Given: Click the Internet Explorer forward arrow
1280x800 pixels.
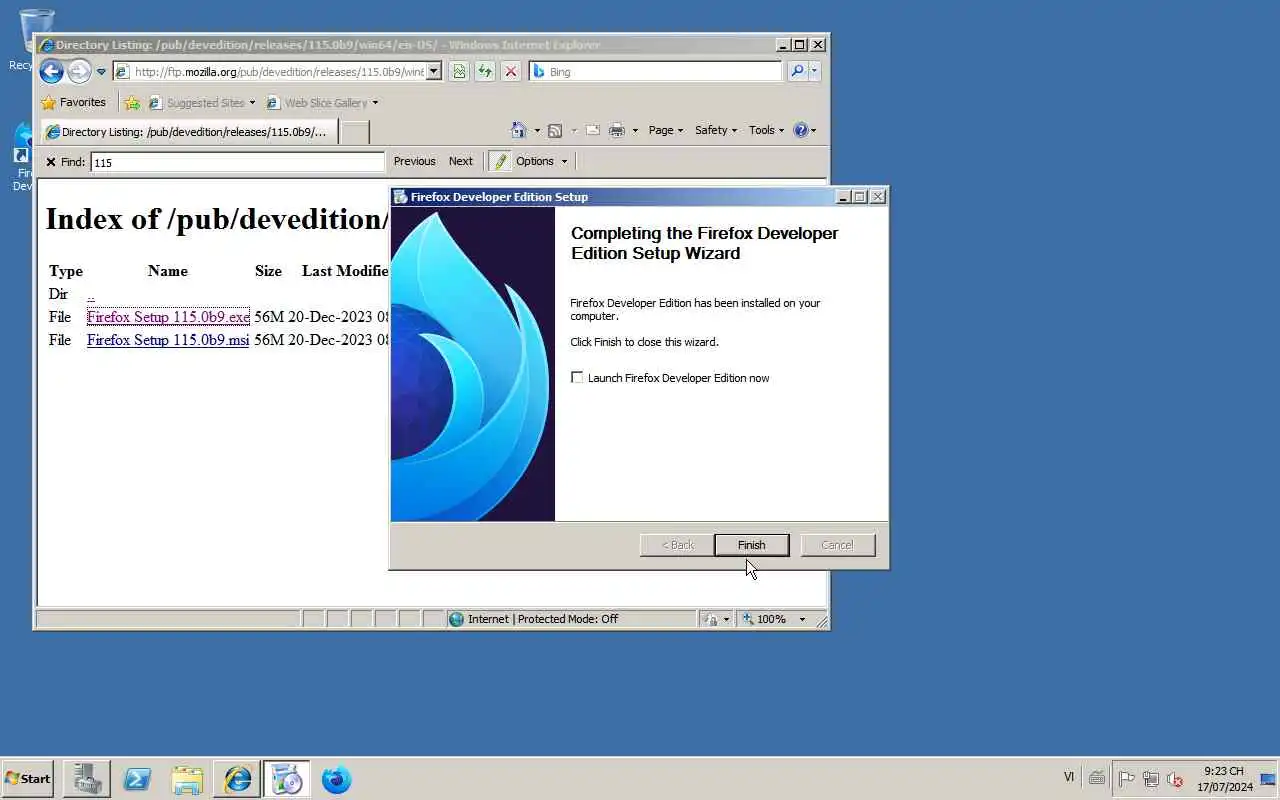Looking at the screenshot, I should click(79, 71).
